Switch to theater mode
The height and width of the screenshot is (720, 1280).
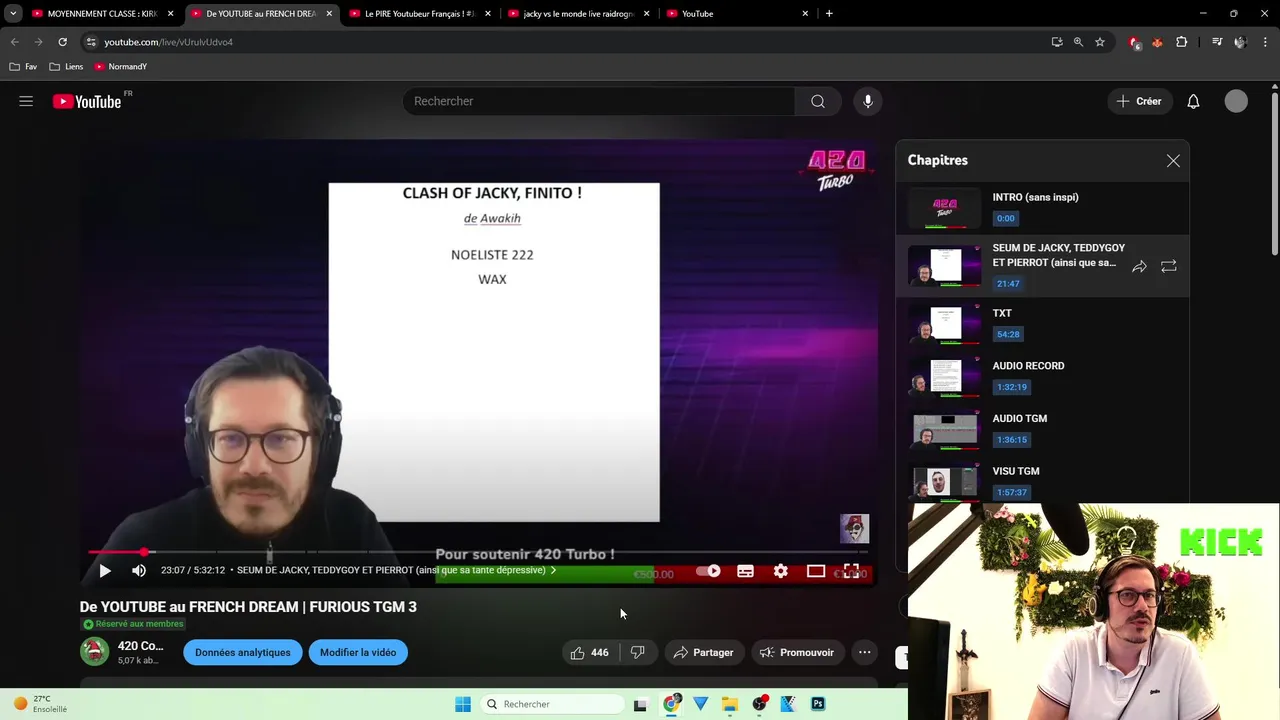pos(816,571)
